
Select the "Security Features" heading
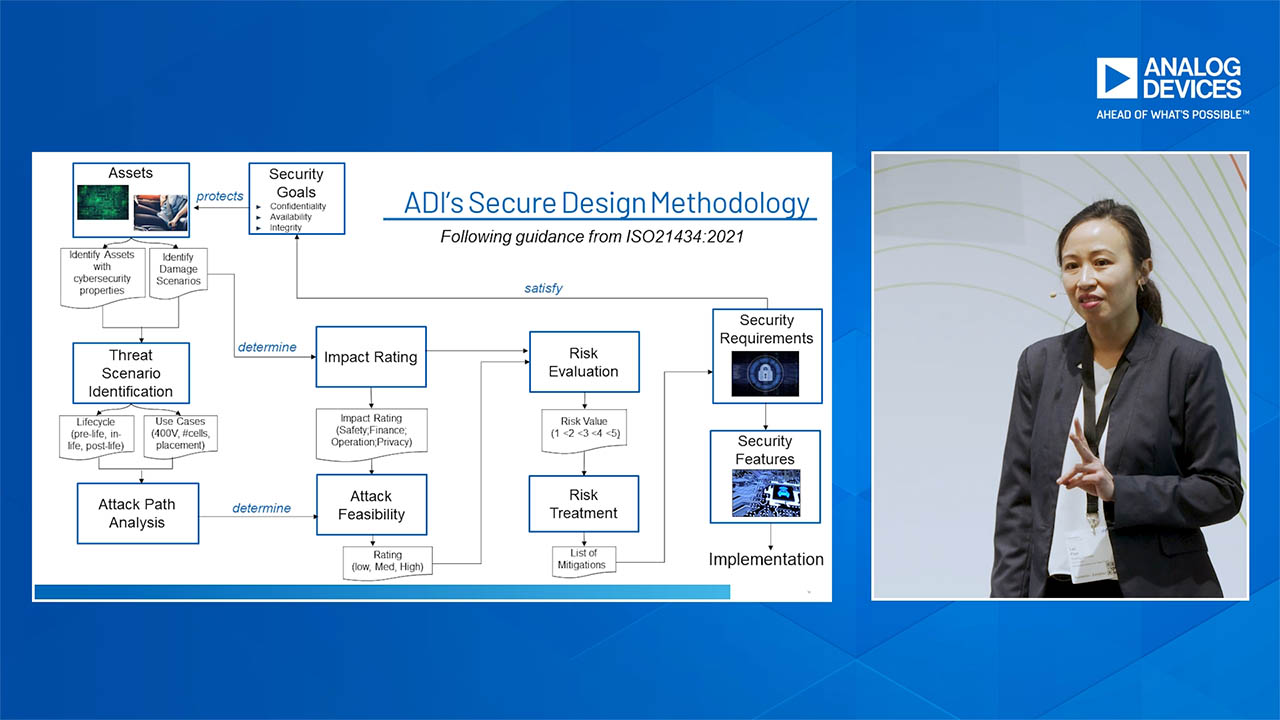(765, 450)
